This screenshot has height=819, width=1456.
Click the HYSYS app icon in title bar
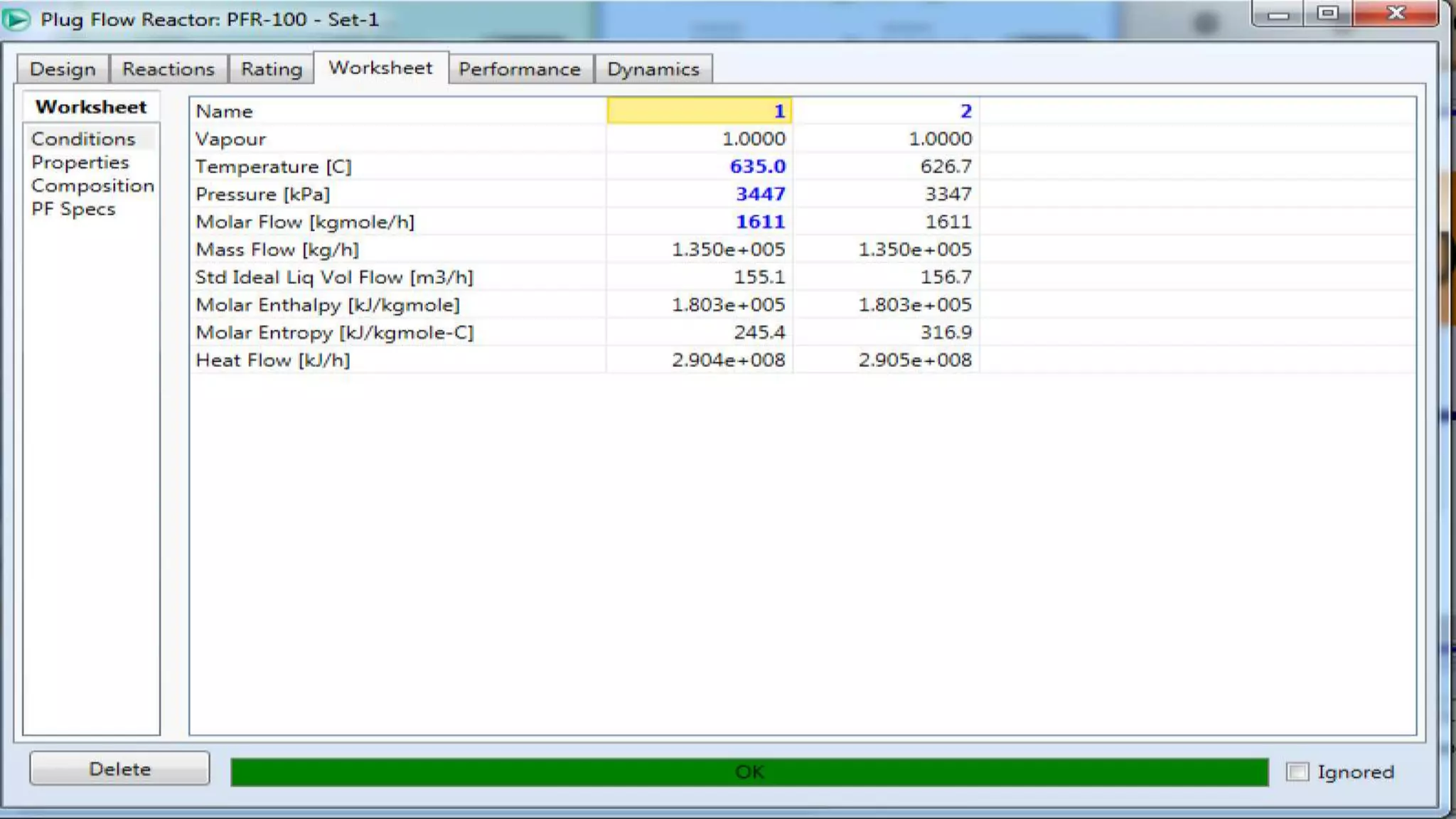point(16,19)
